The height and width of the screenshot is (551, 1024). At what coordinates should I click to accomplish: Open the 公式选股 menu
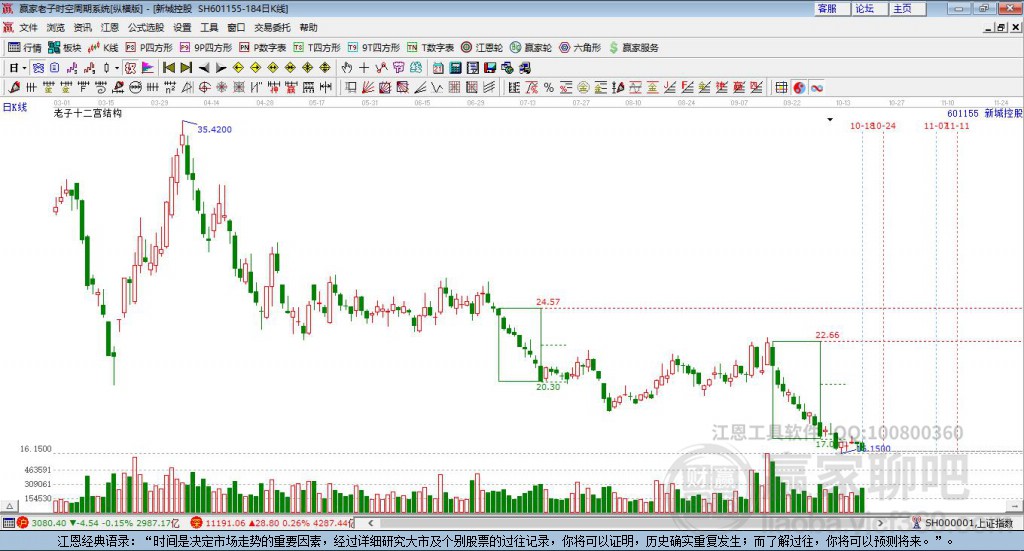click(146, 27)
